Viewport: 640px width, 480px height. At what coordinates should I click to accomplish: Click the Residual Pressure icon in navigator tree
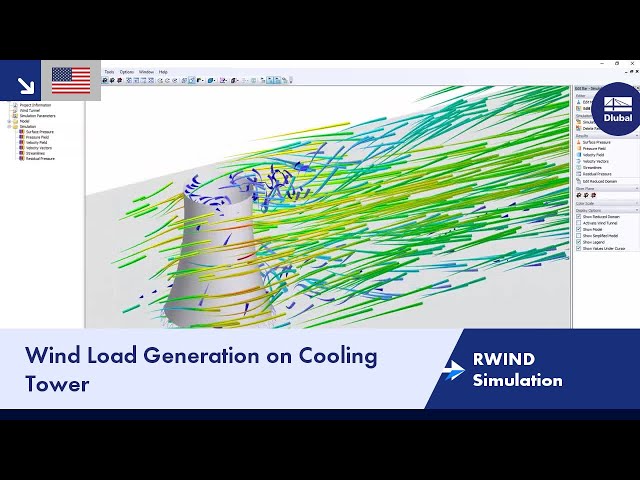[x=22, y=158]
